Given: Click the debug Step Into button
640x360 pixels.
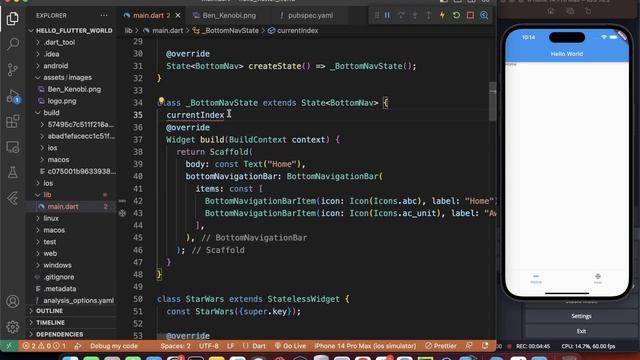Looking at the screenshot, I should tap(415, 16).
